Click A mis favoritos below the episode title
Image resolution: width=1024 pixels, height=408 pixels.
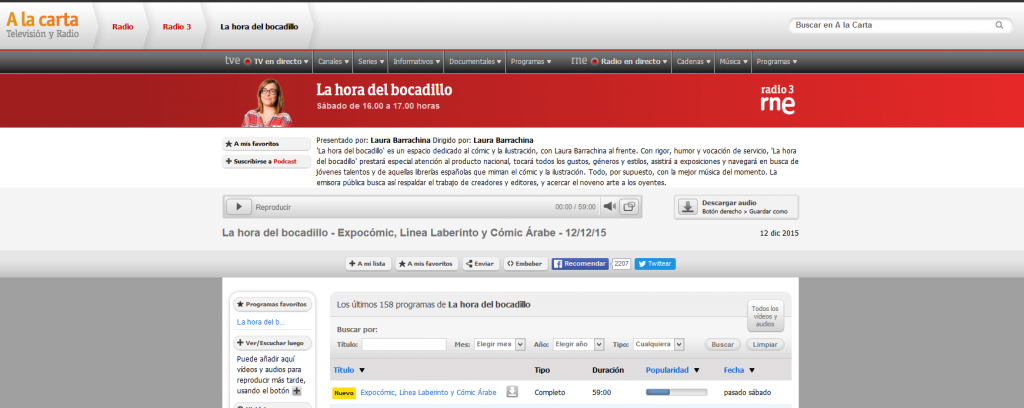pos(426,264)
